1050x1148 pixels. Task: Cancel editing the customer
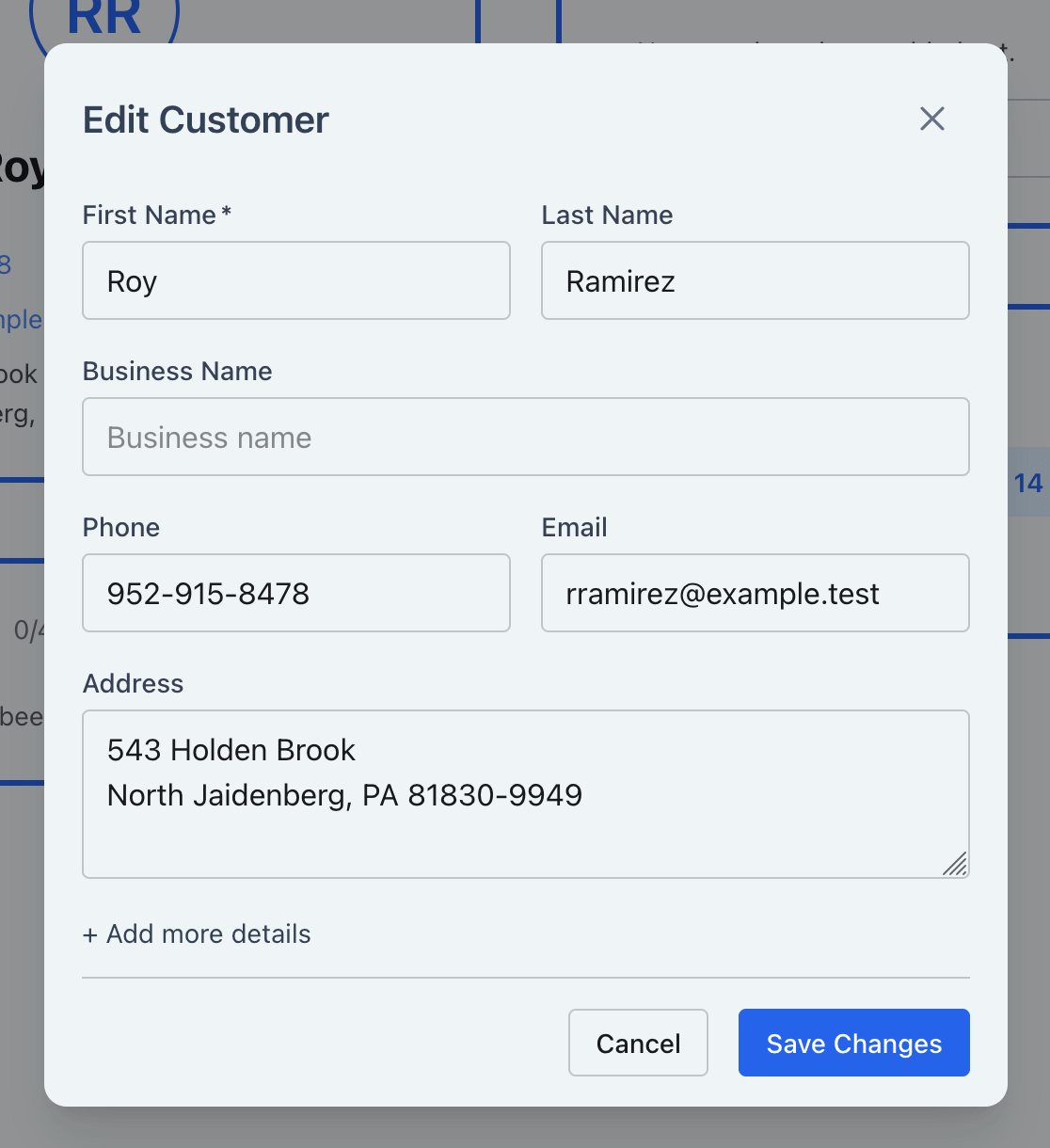click(x=638, y=1043)
